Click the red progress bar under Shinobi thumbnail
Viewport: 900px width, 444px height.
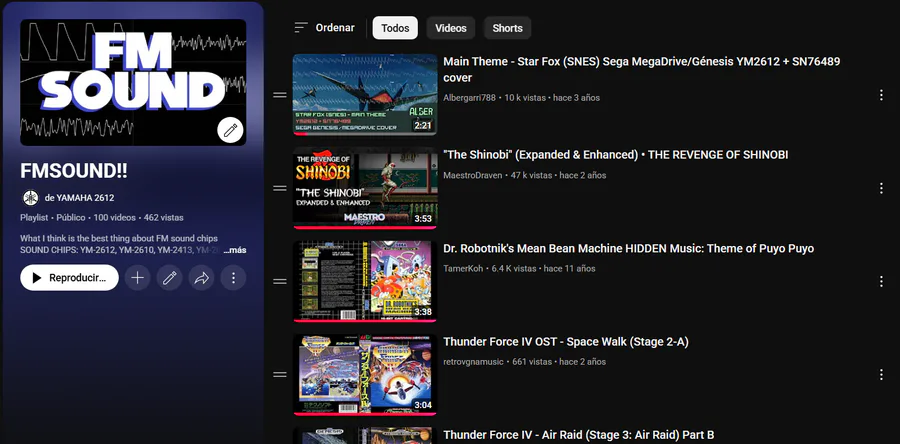(x=365, y=227)
